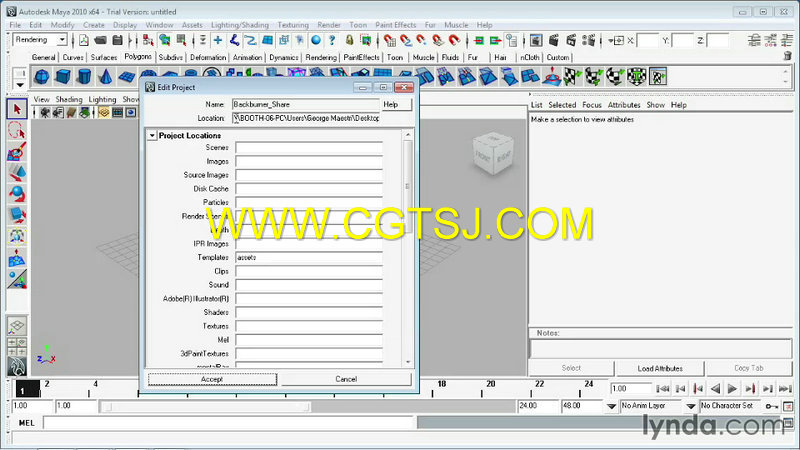Toggle the auto keyframe key icon
The image size is (800, 450).
(771, 406)
